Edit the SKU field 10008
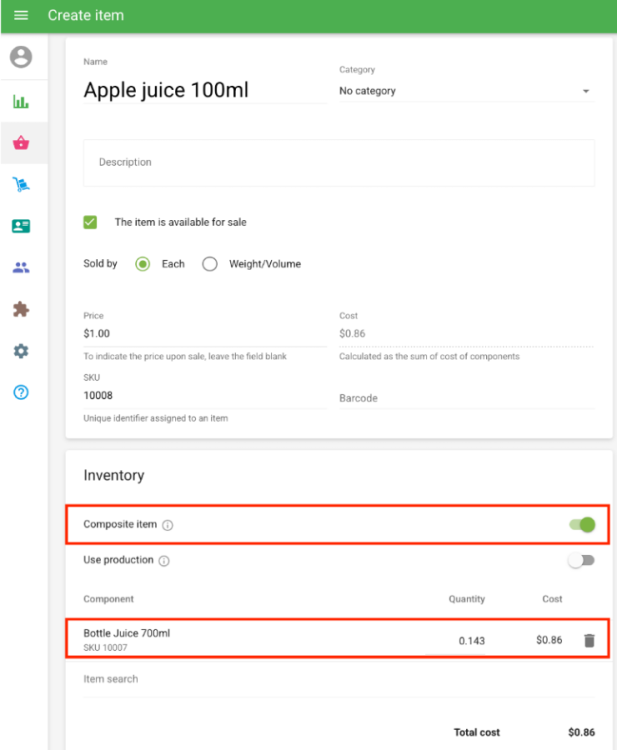Screen dimensions: 617x750 pyautogui.click(x=205, y=396)
